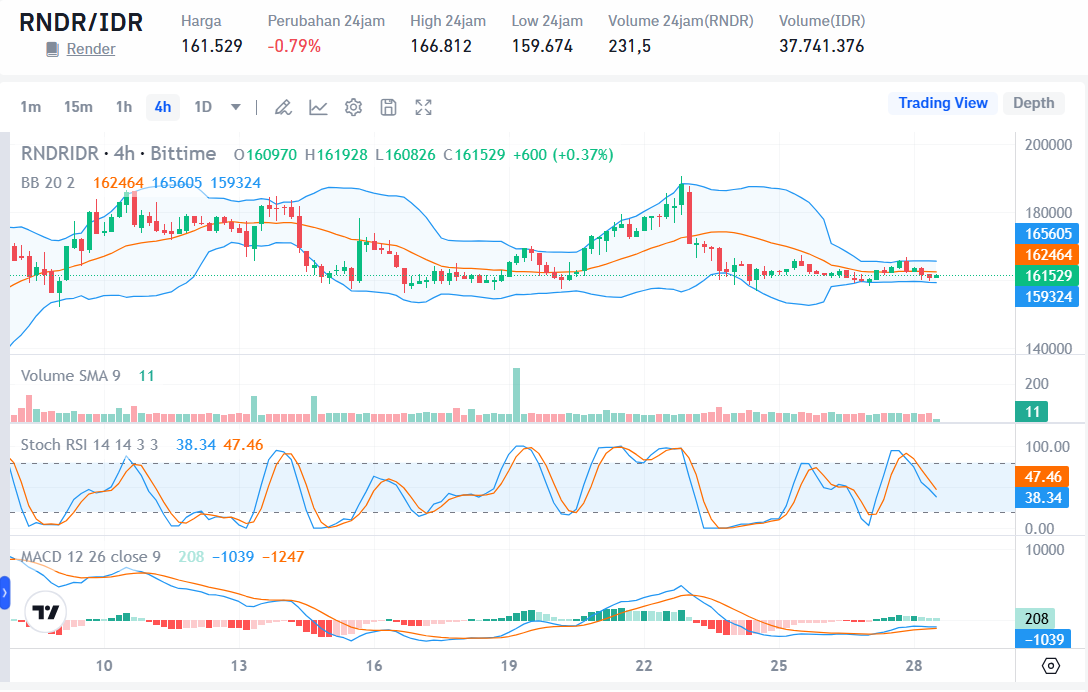This screenshot has width=1088, height=692.
Task: Open the drawing tools pencil icon
Action: tap(283, 107)
